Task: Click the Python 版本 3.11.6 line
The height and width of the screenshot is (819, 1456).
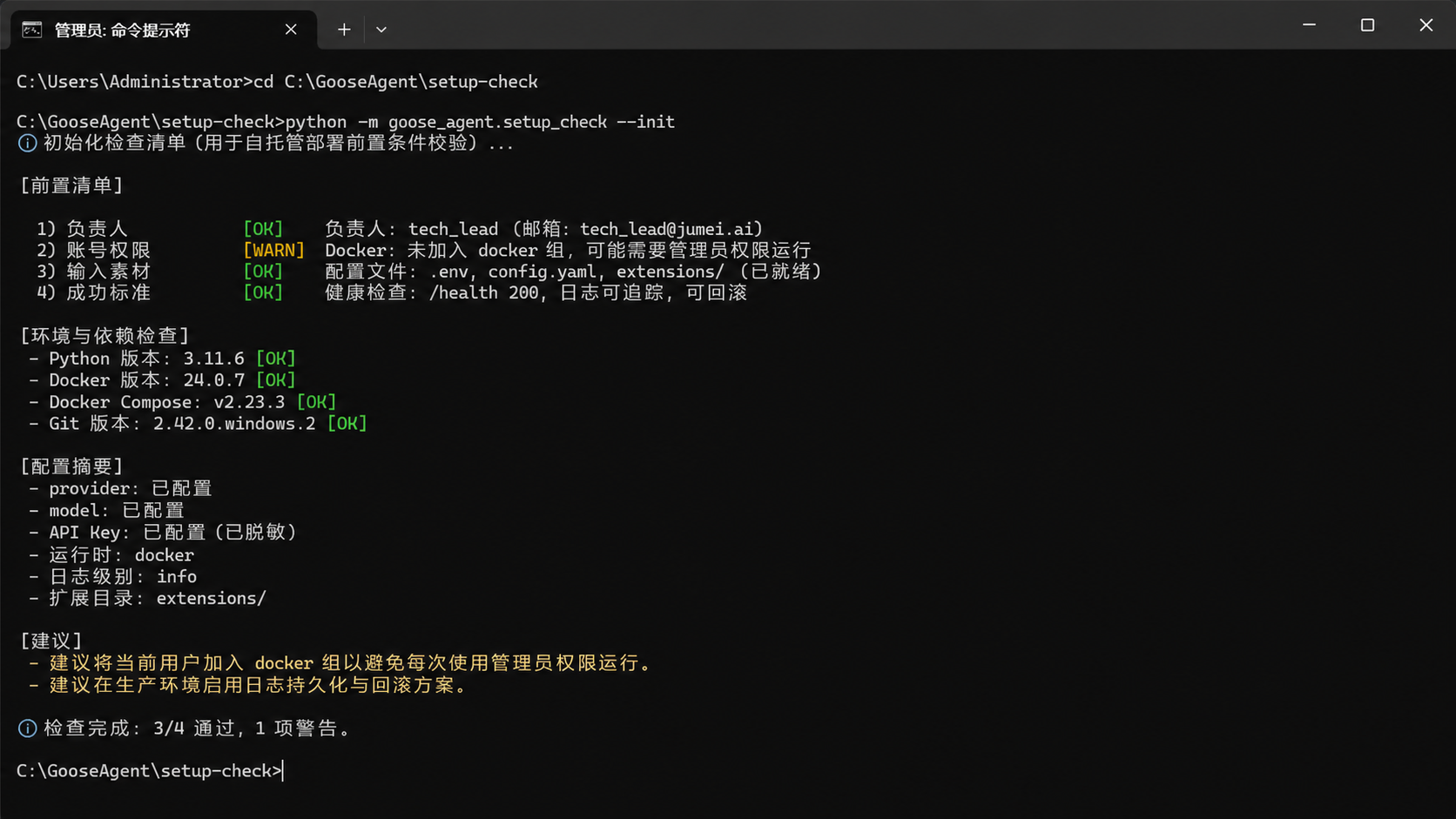Action: (162, 359)
